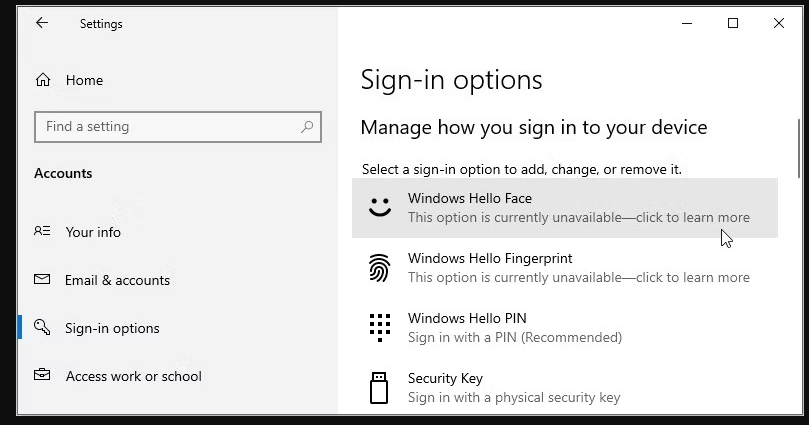
Task: Open Home from the house icon
Action: [43, 79]
